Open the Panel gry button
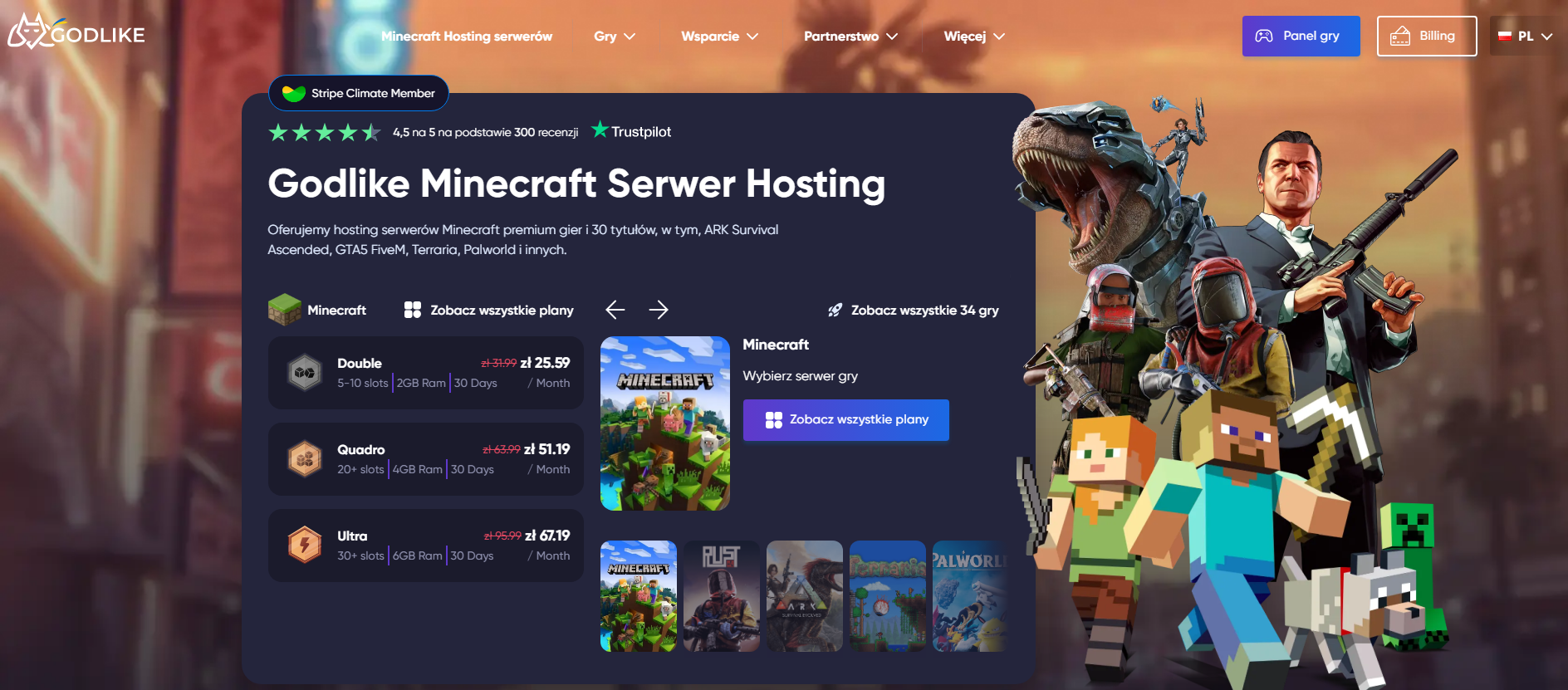1568x690 pixels. pos(1301,37)
